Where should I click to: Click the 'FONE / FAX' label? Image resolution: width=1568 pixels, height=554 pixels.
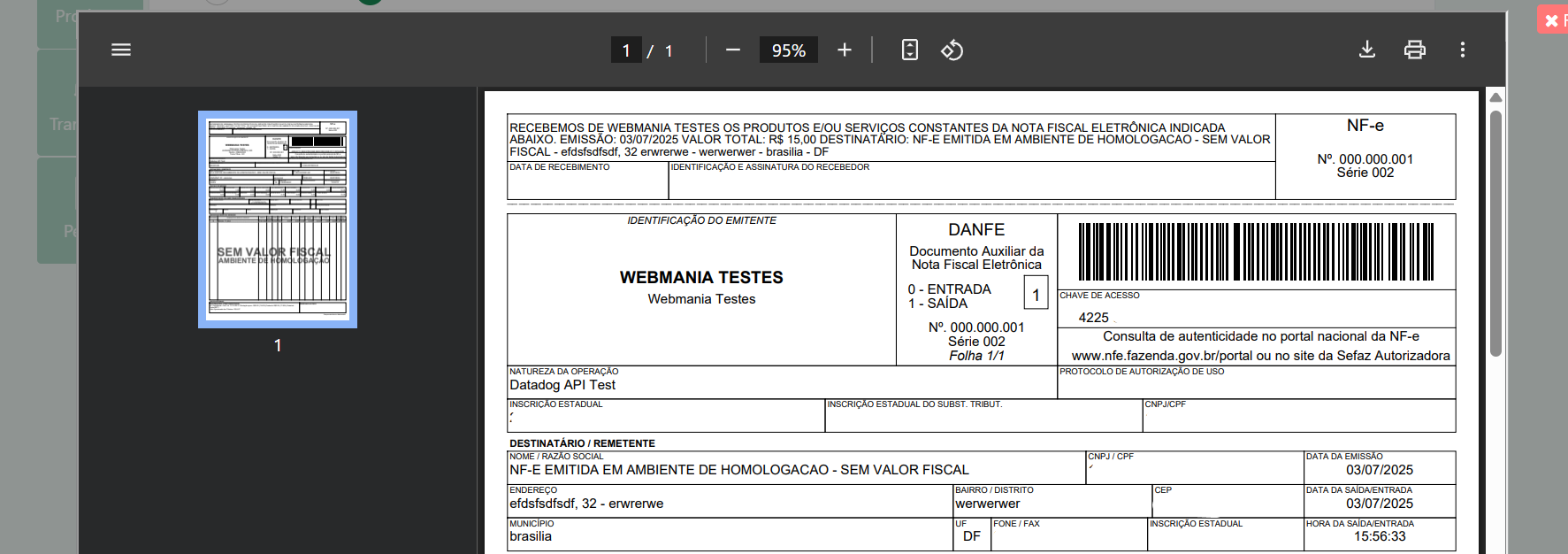[x=1016, y=524]
